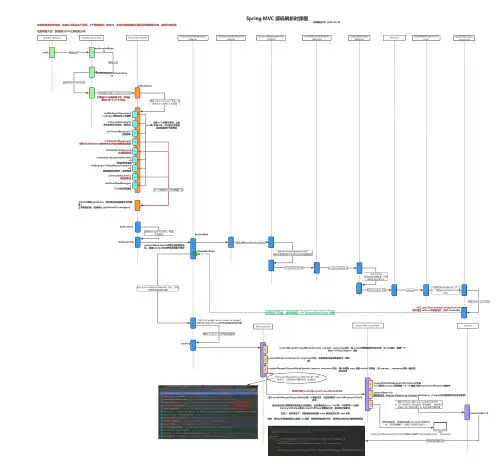499x466 pixels.
Task: Open the larger dark code screenshot thumbnail
Action: [208, 412]
